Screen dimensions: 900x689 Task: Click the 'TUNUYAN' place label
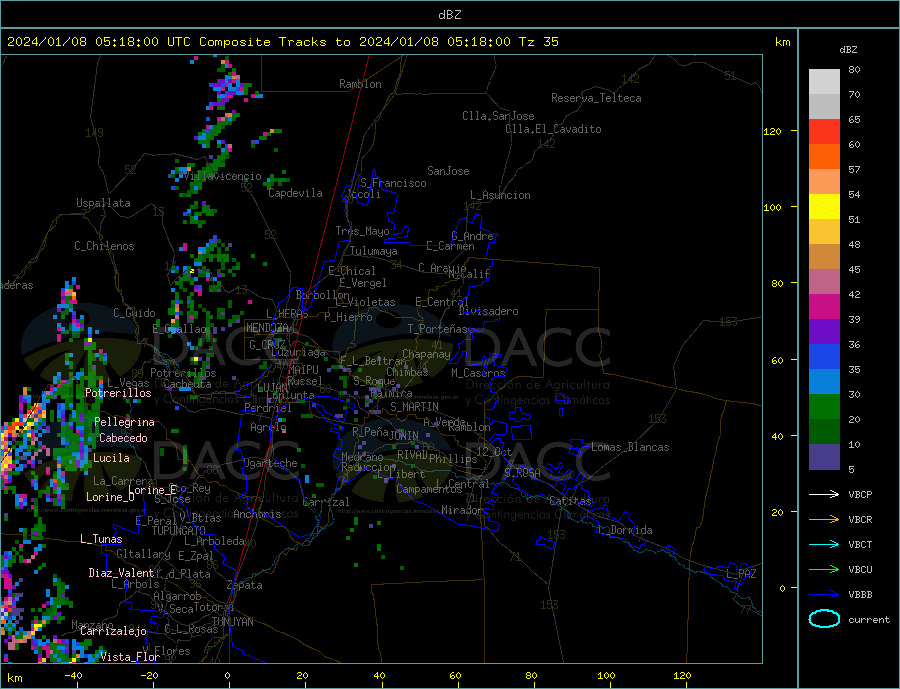[232, 622]
